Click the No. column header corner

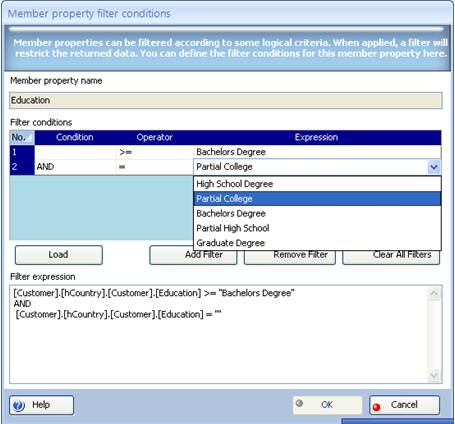coord(22,137)
